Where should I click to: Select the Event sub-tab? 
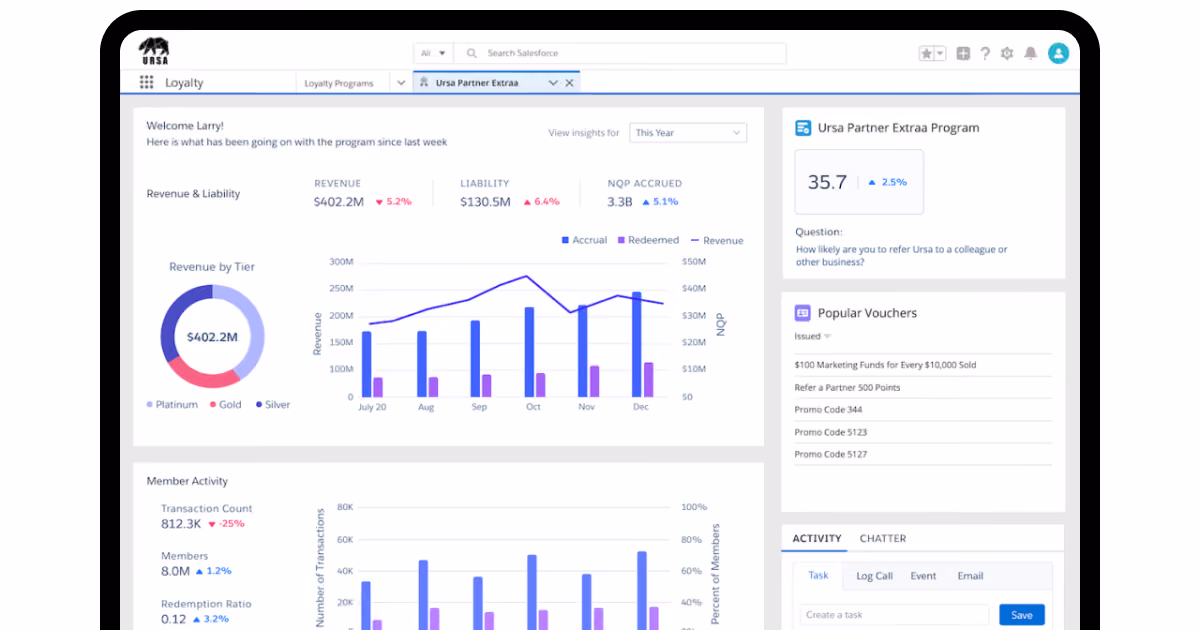pyautogui.click(x=923, y=576)
